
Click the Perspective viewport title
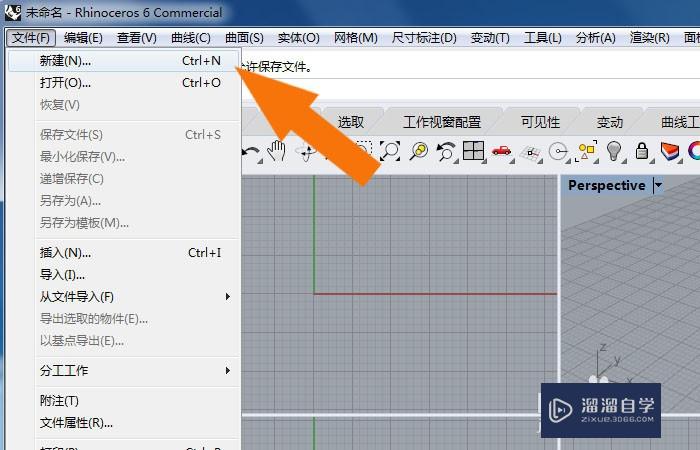pos(606,185)
